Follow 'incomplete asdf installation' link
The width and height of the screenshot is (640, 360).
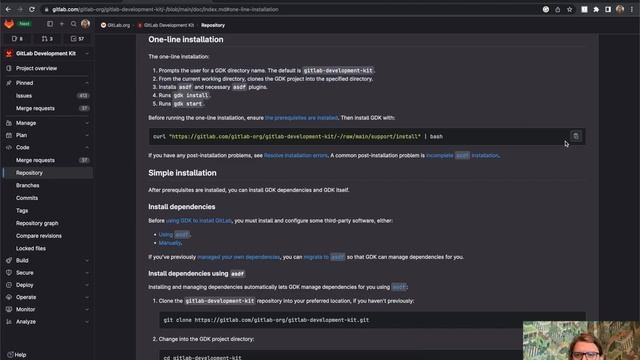point(462,156)
